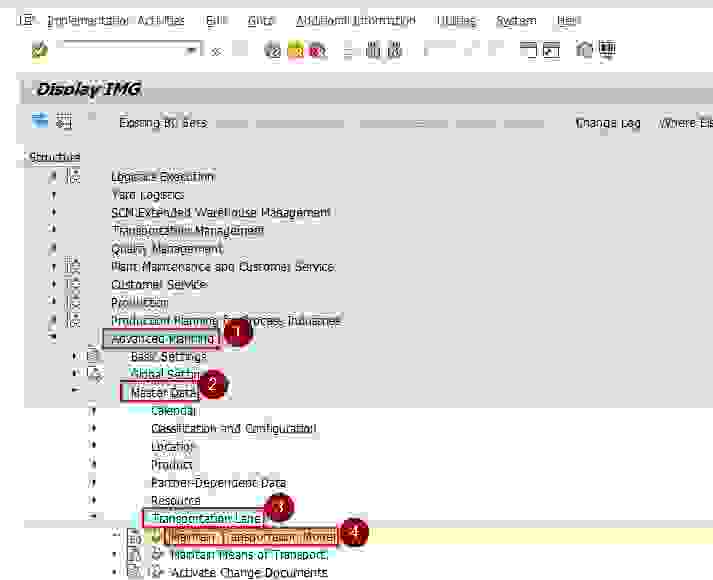Screen dimensions: 713x580
Task: Click the Where Else Used button
Action: click(x=685, y=123)
